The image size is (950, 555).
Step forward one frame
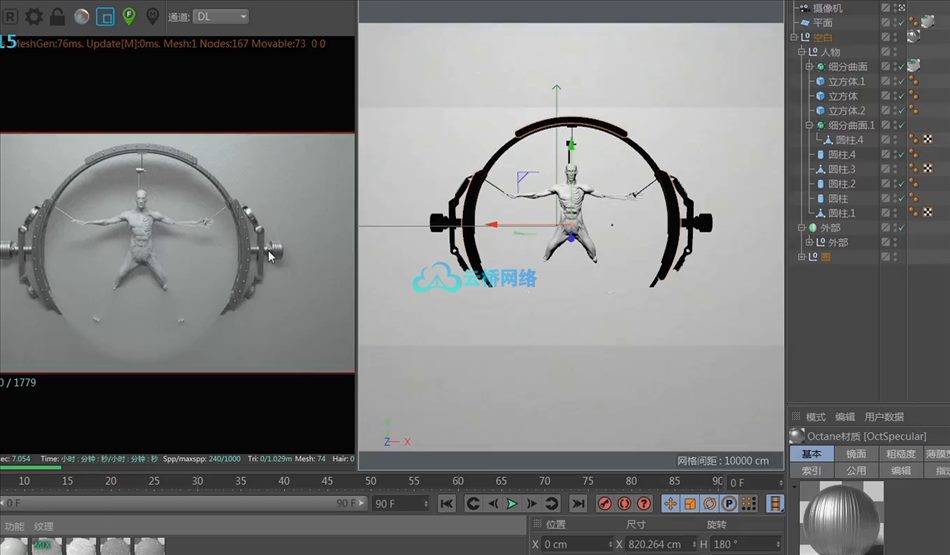531,503
